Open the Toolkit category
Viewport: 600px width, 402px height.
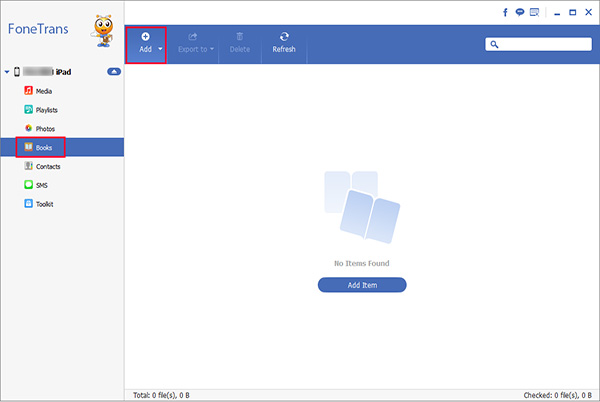tap(62, 204)
